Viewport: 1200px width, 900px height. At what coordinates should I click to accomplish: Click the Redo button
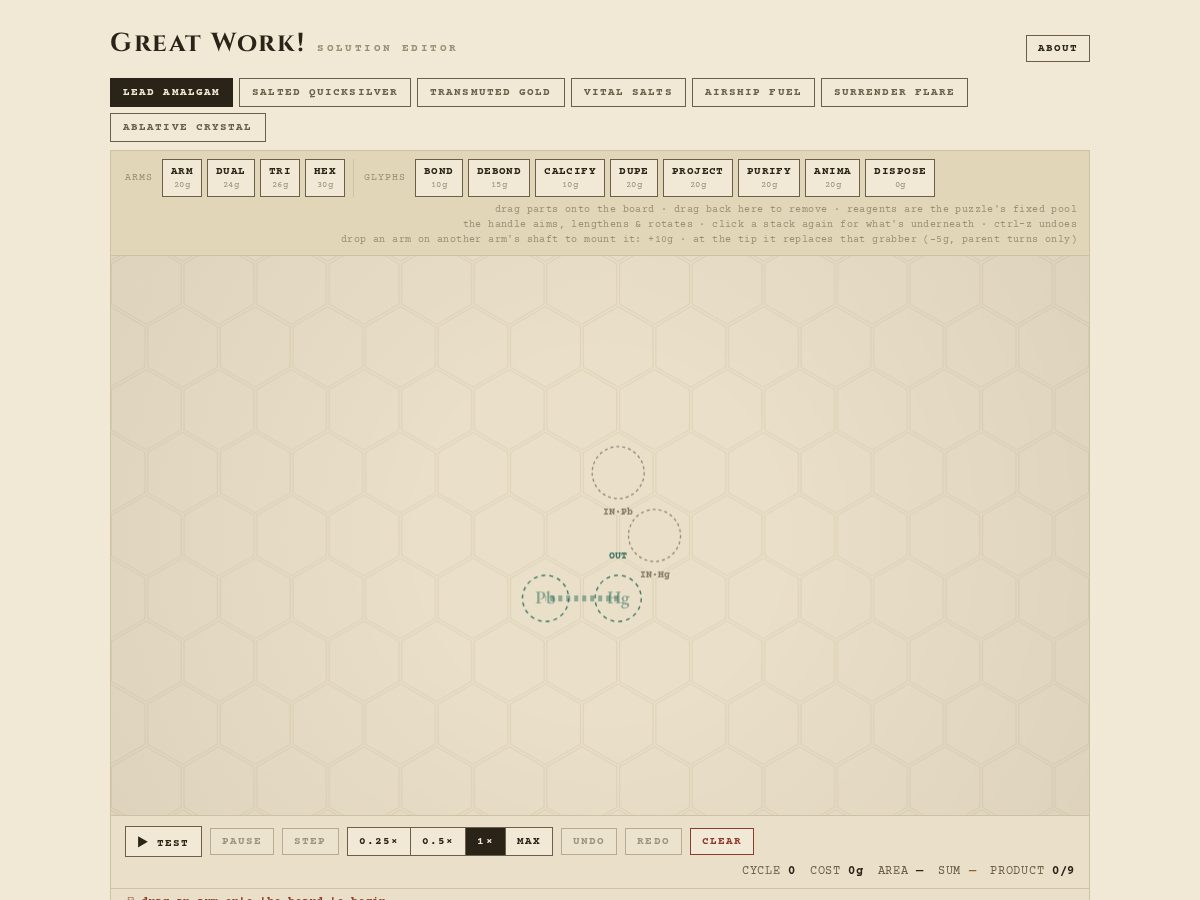(x=654, y=841)
